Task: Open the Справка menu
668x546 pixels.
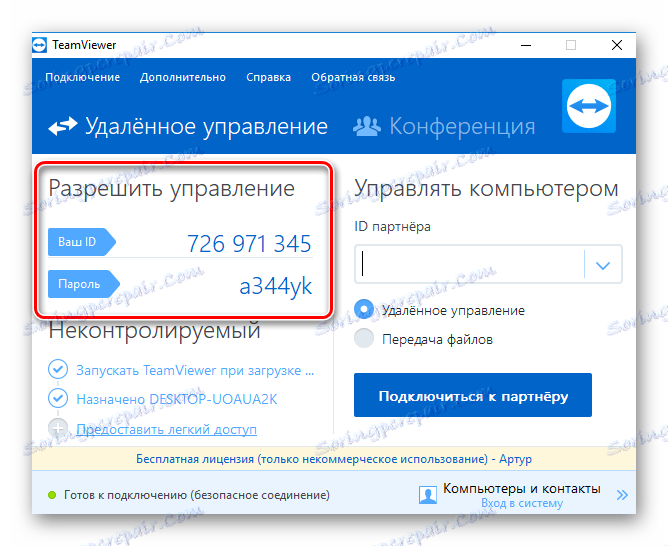Action: pos(268,77)
